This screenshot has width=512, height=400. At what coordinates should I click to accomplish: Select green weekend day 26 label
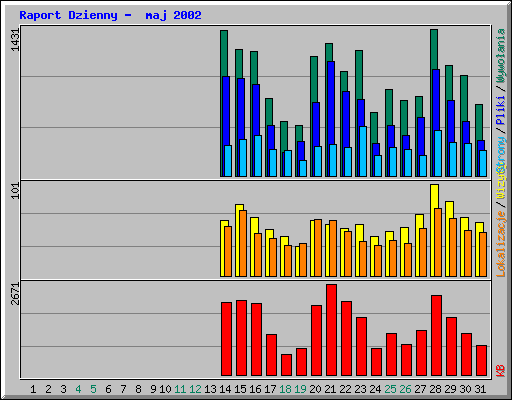point(405,389)
